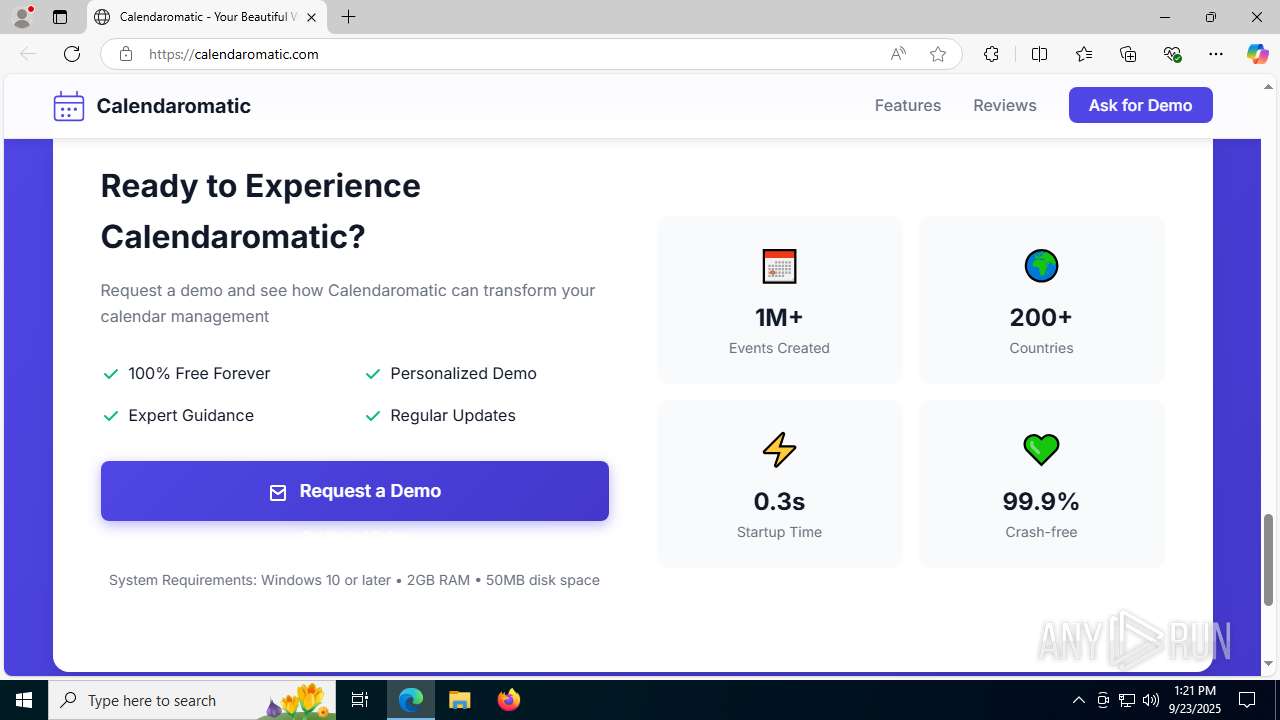Toggle the Split screen view icon
This screenshot has height=720, width=1280.
click(1039, 54)
